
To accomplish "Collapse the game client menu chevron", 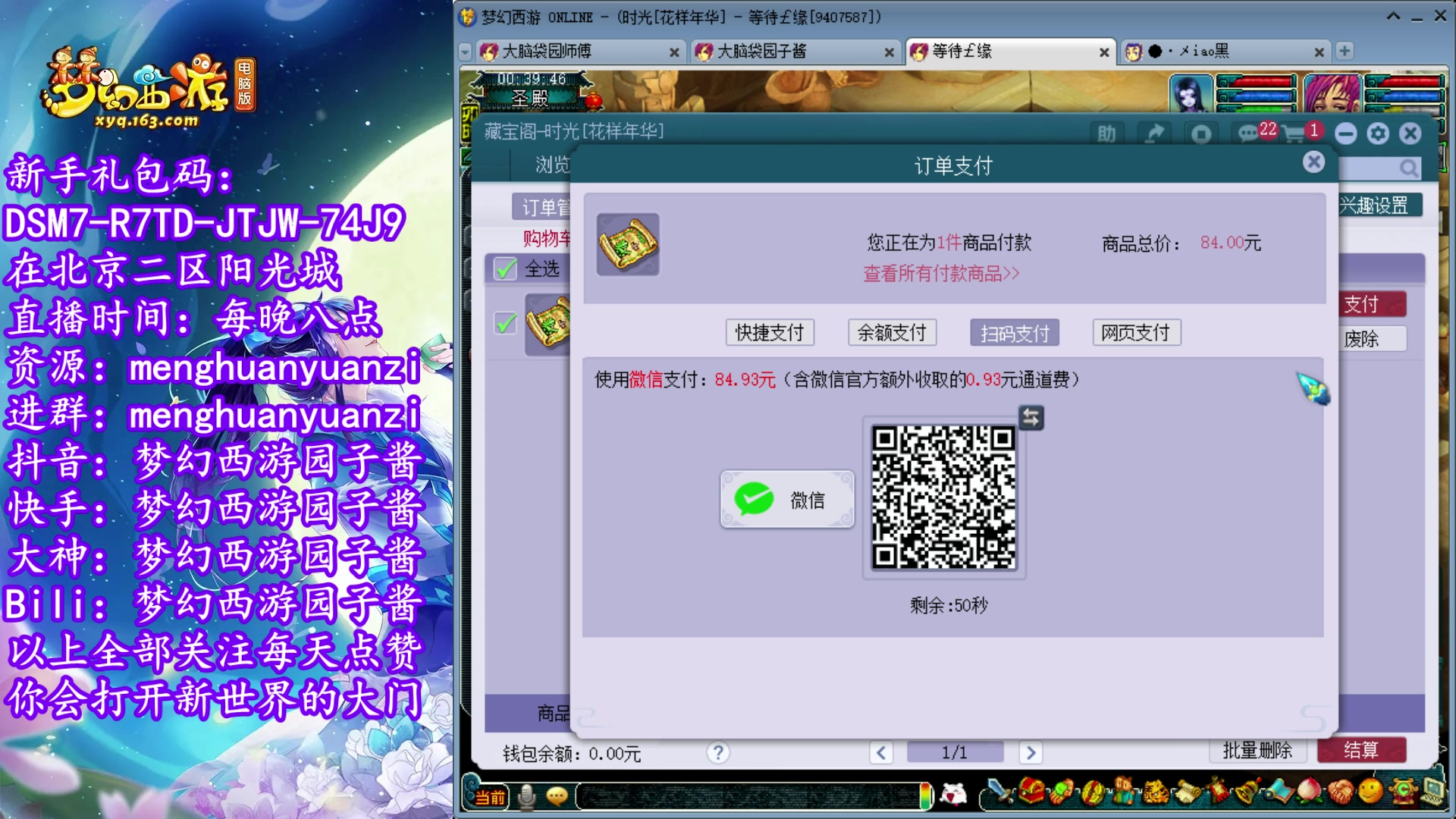I will 1394,16.
